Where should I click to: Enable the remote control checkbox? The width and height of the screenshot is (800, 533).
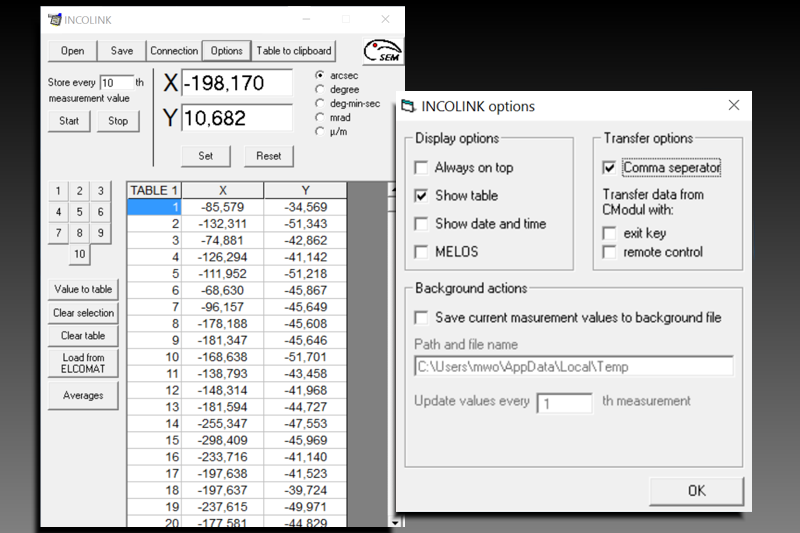609,252
